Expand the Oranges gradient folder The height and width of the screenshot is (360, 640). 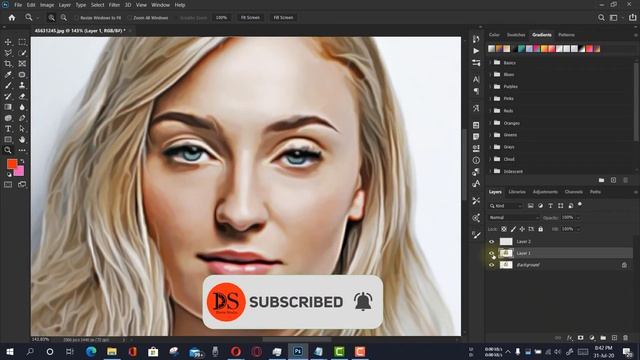[490, 123]
